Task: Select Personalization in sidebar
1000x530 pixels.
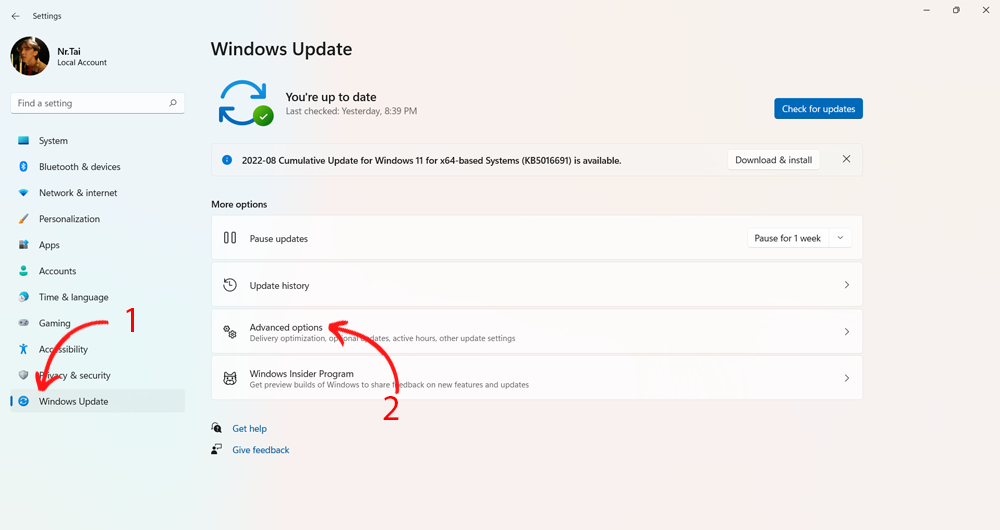Action: (98, 219)
